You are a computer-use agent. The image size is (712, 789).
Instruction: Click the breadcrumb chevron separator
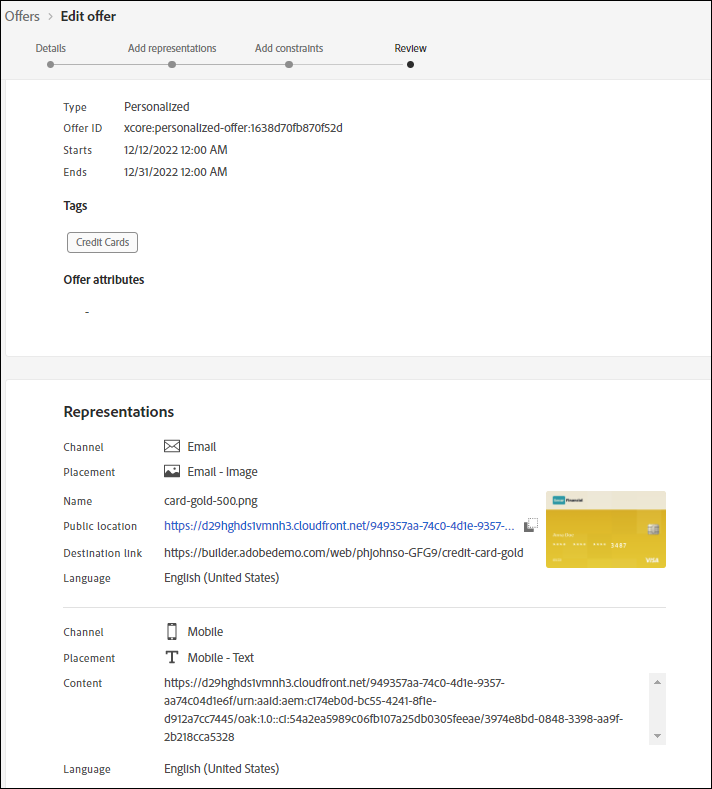pos(50,17)
